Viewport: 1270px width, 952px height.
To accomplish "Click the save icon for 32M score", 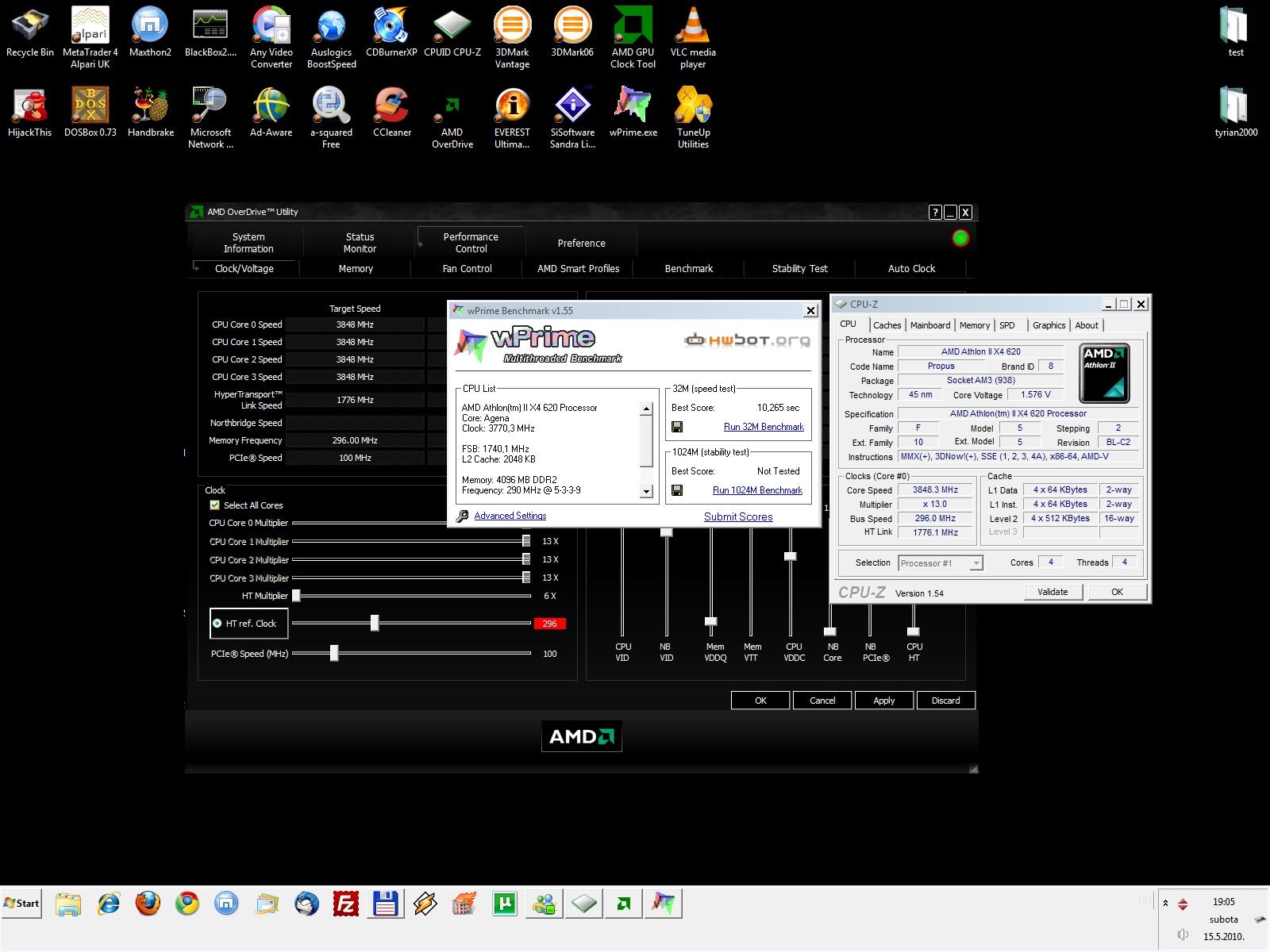I will click(677, 427).
